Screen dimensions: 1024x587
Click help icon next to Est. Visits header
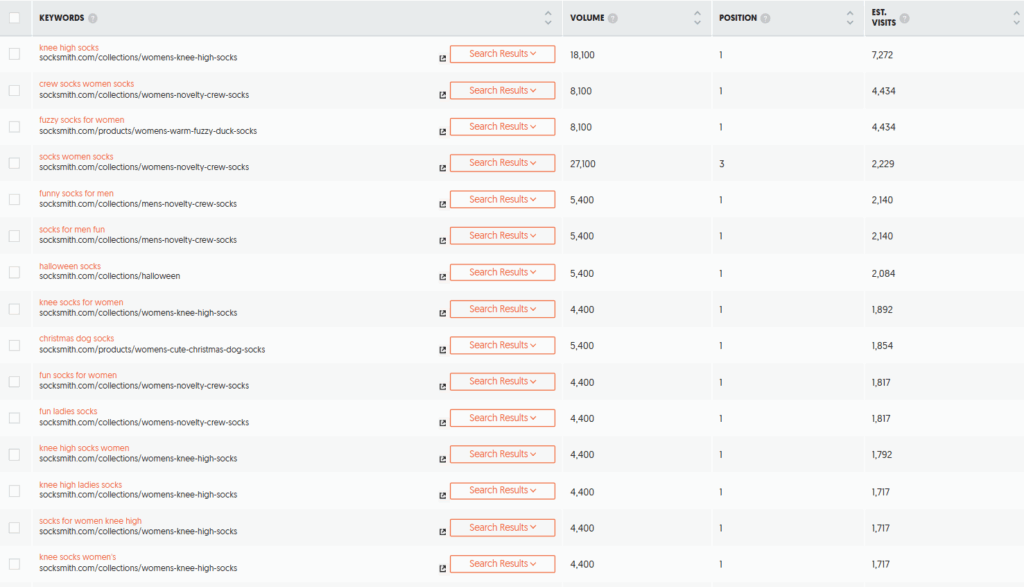904,18
